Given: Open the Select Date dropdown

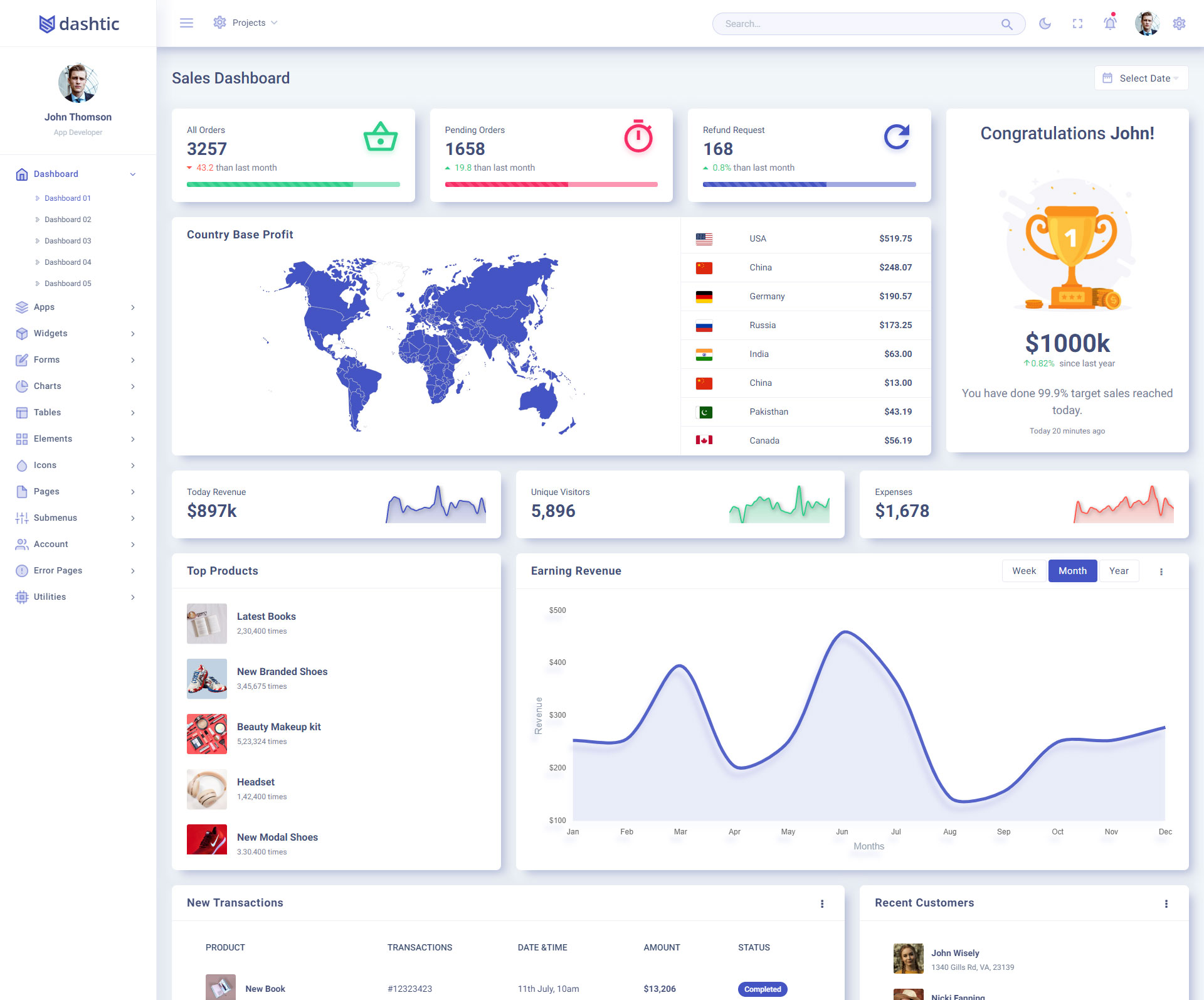Looking at the screenshot, I should click(1141, 78).
